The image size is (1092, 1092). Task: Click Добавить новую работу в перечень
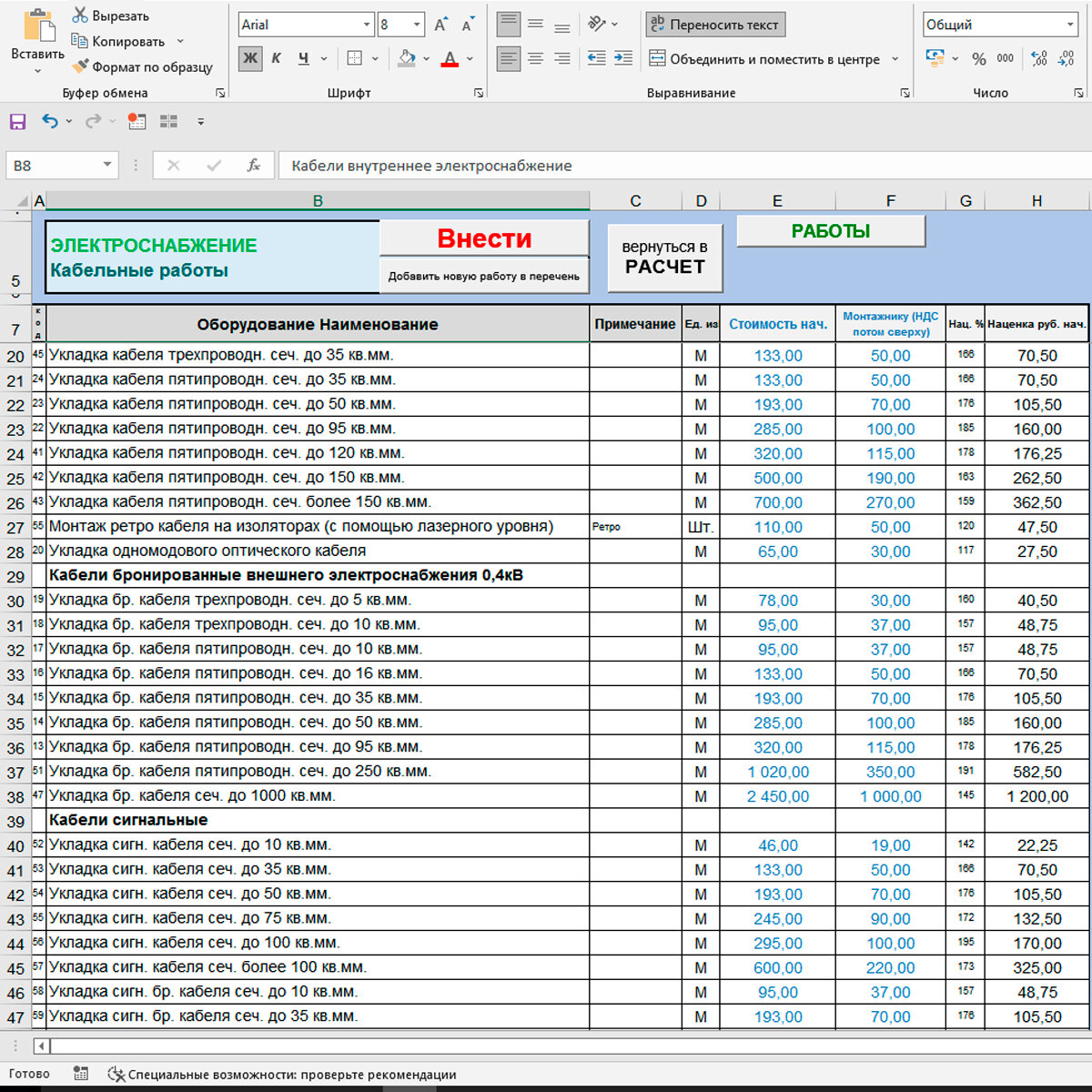tap(484, 276)
